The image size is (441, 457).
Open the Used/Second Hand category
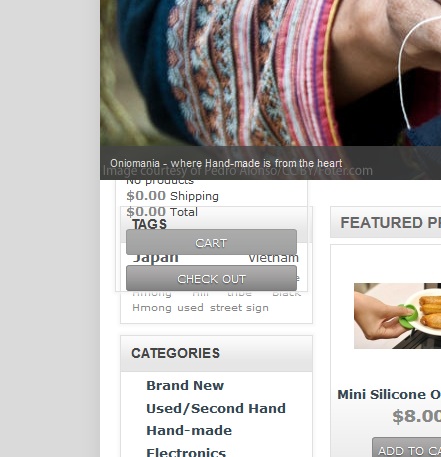tap(216, 408)
